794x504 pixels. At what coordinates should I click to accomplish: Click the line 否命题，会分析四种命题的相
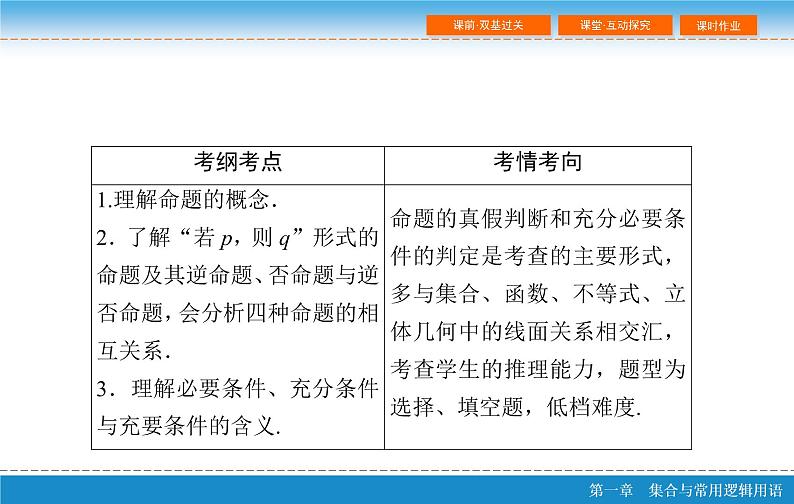237,313
